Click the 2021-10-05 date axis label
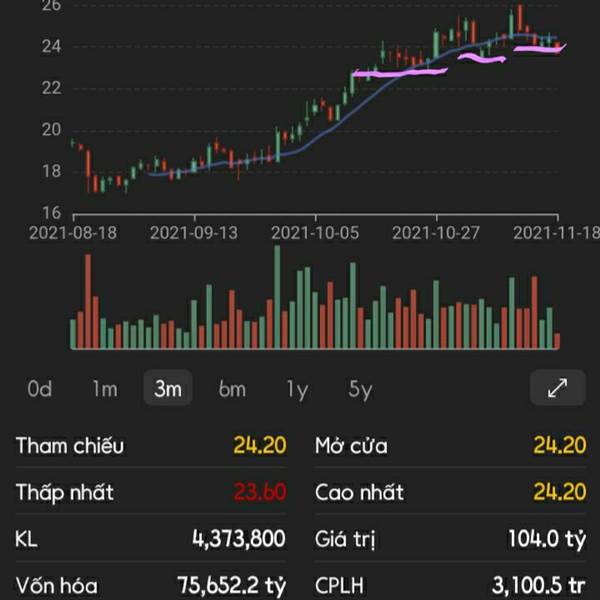 tap(315, 233)
